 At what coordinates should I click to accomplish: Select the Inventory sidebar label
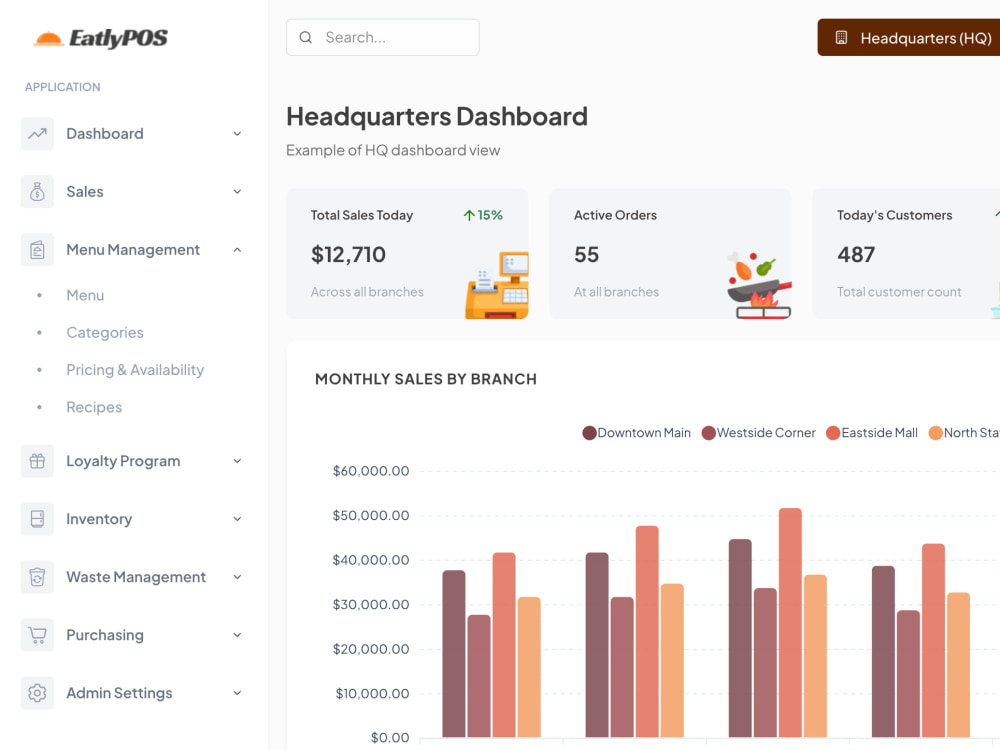[x=99, y=518]
